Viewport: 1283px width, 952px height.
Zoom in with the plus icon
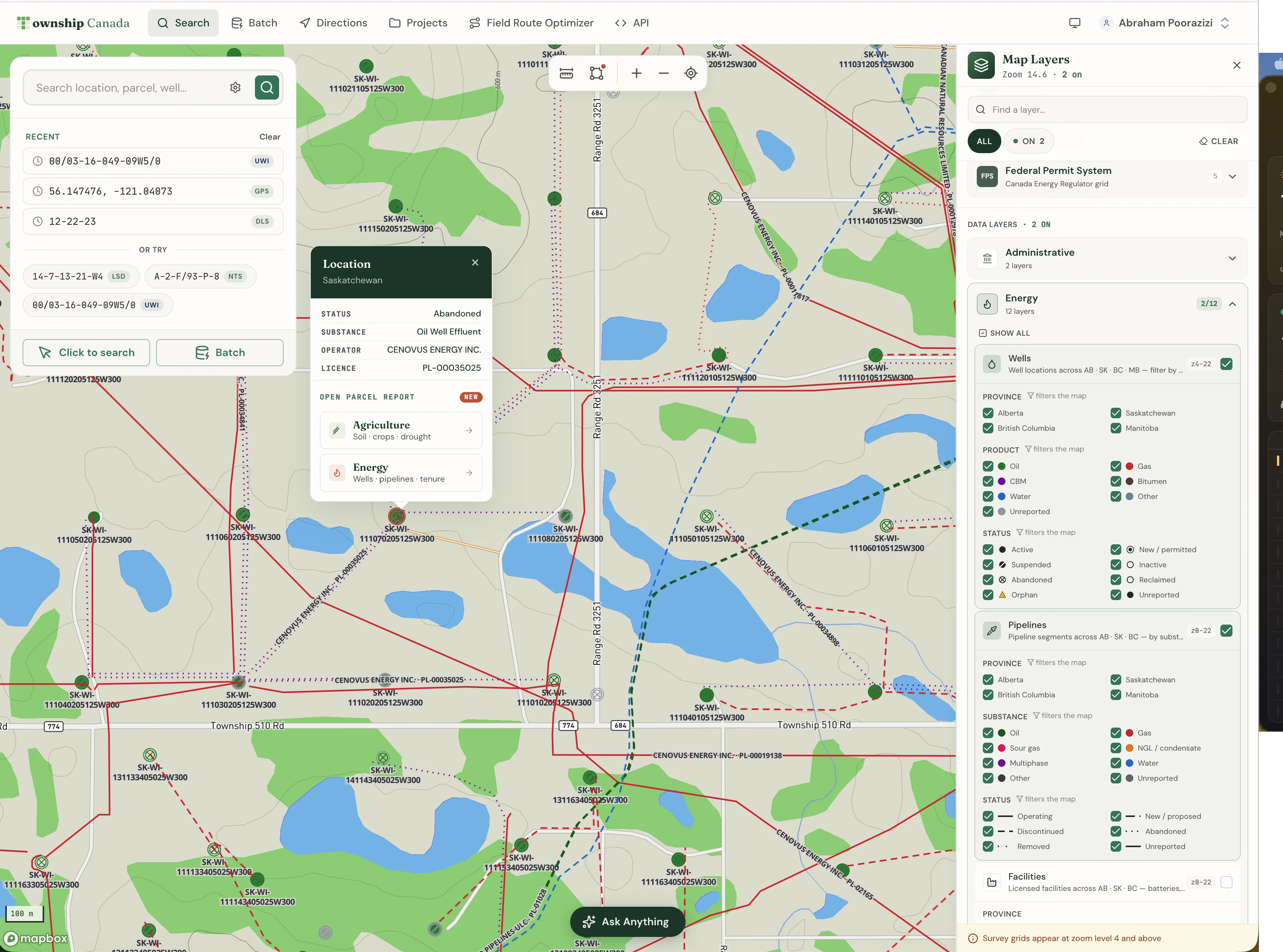pyautogui.click(x=636, y=73)
